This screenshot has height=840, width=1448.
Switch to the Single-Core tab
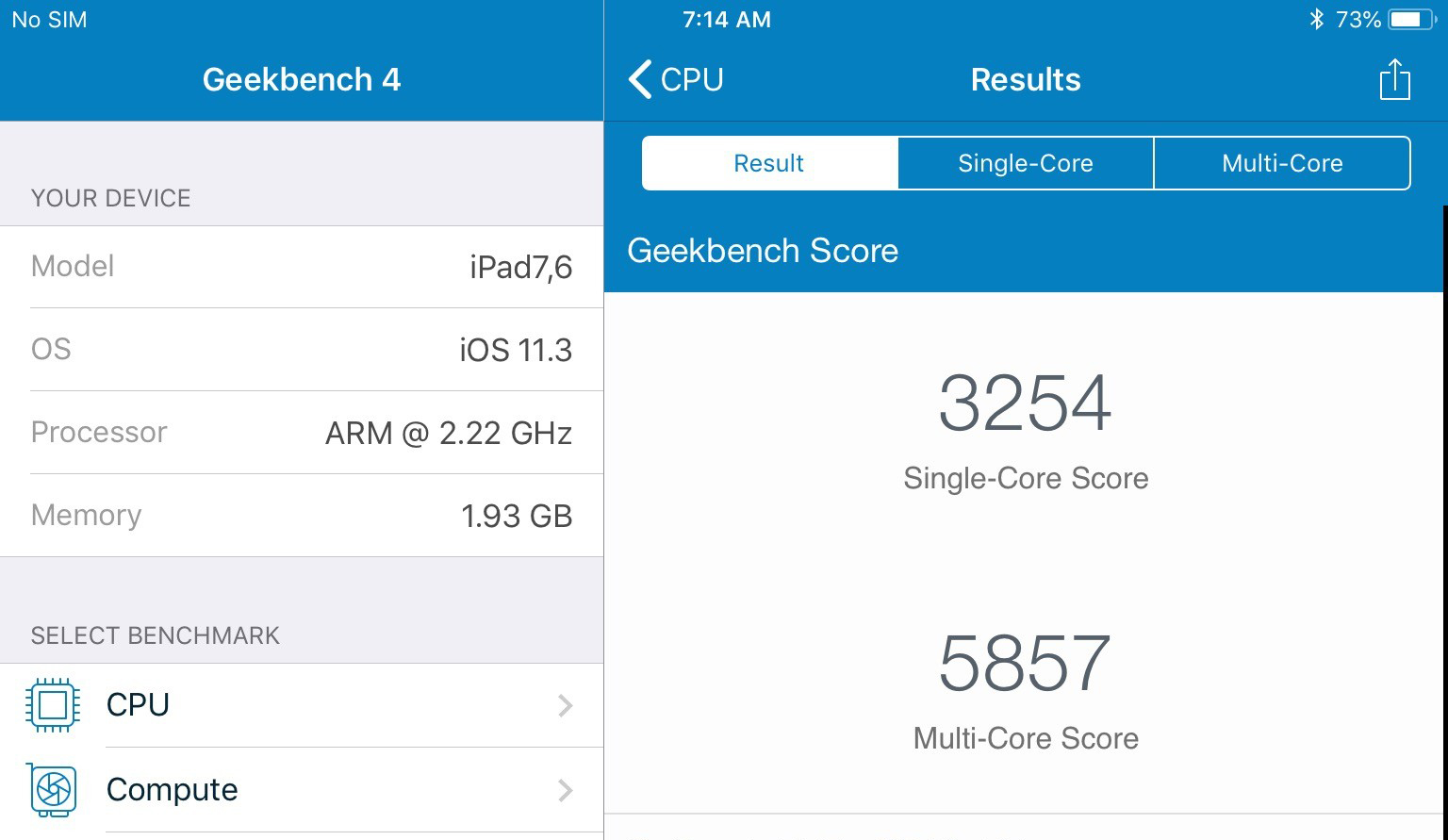coord(1025,162)
